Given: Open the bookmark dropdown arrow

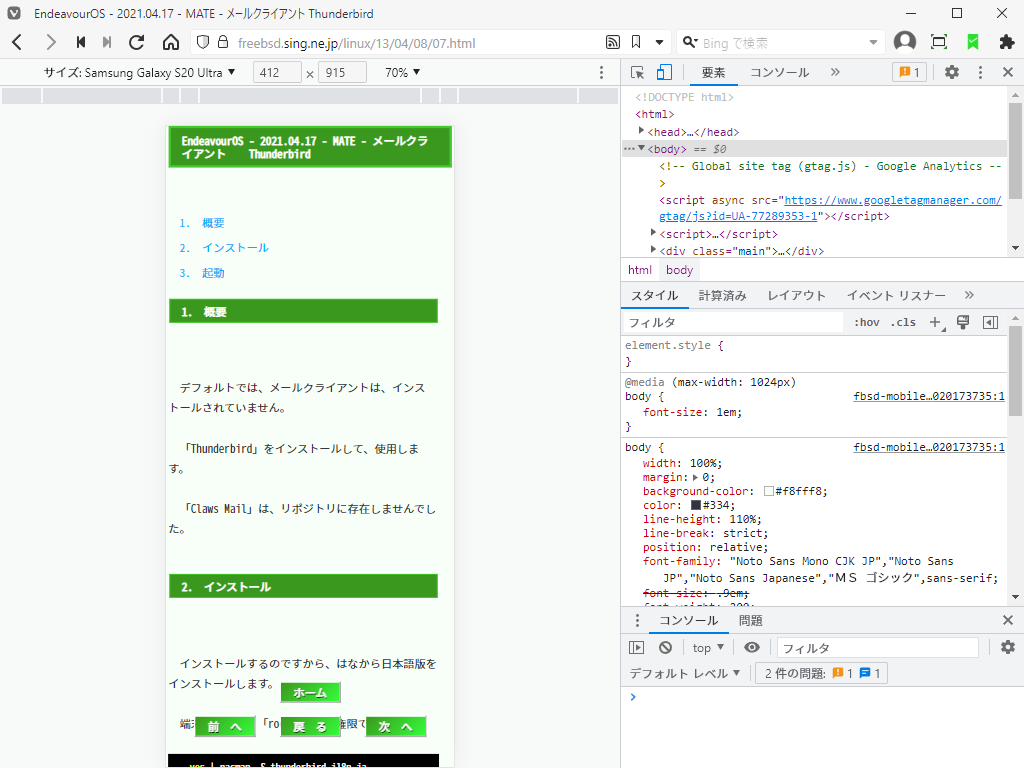Looking at the screenshot, I should [660, 42].
